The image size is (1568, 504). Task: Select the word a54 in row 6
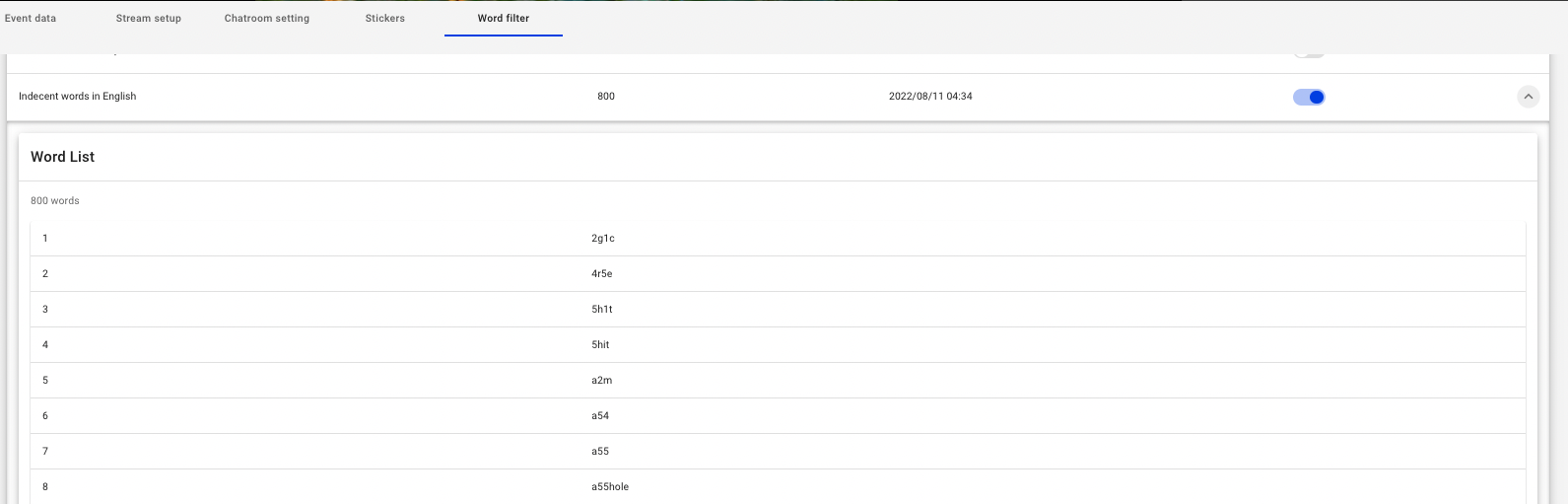point(600,416)
